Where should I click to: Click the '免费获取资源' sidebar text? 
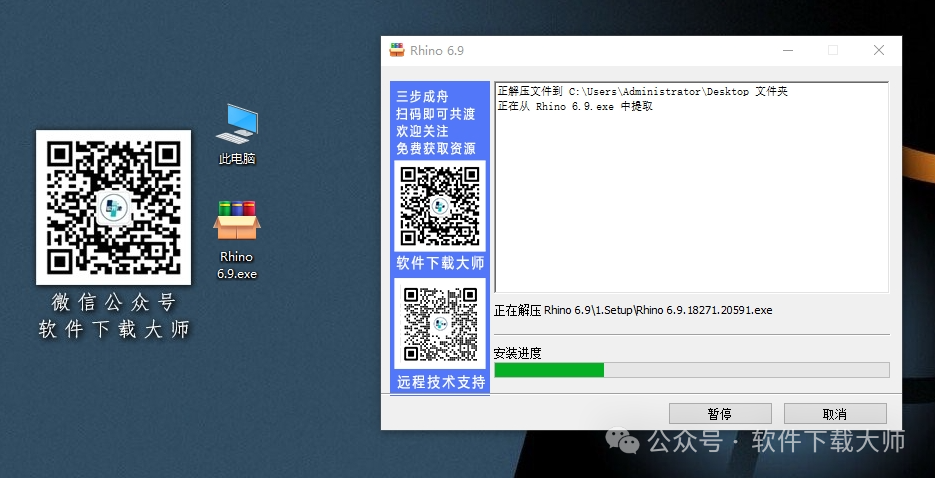point(436,148)
